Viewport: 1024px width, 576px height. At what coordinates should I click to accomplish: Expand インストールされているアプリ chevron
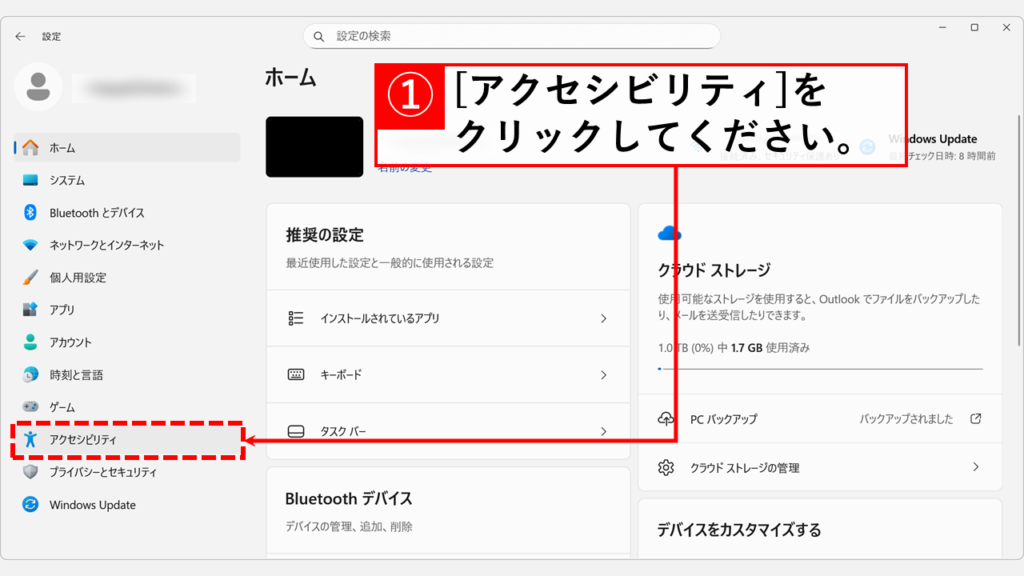coord(603,318)
